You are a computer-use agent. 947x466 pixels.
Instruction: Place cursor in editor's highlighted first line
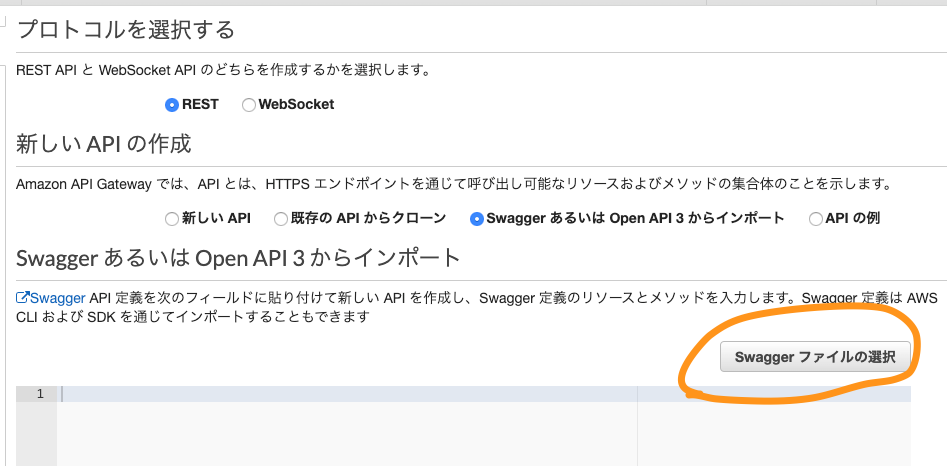(484, 394)
